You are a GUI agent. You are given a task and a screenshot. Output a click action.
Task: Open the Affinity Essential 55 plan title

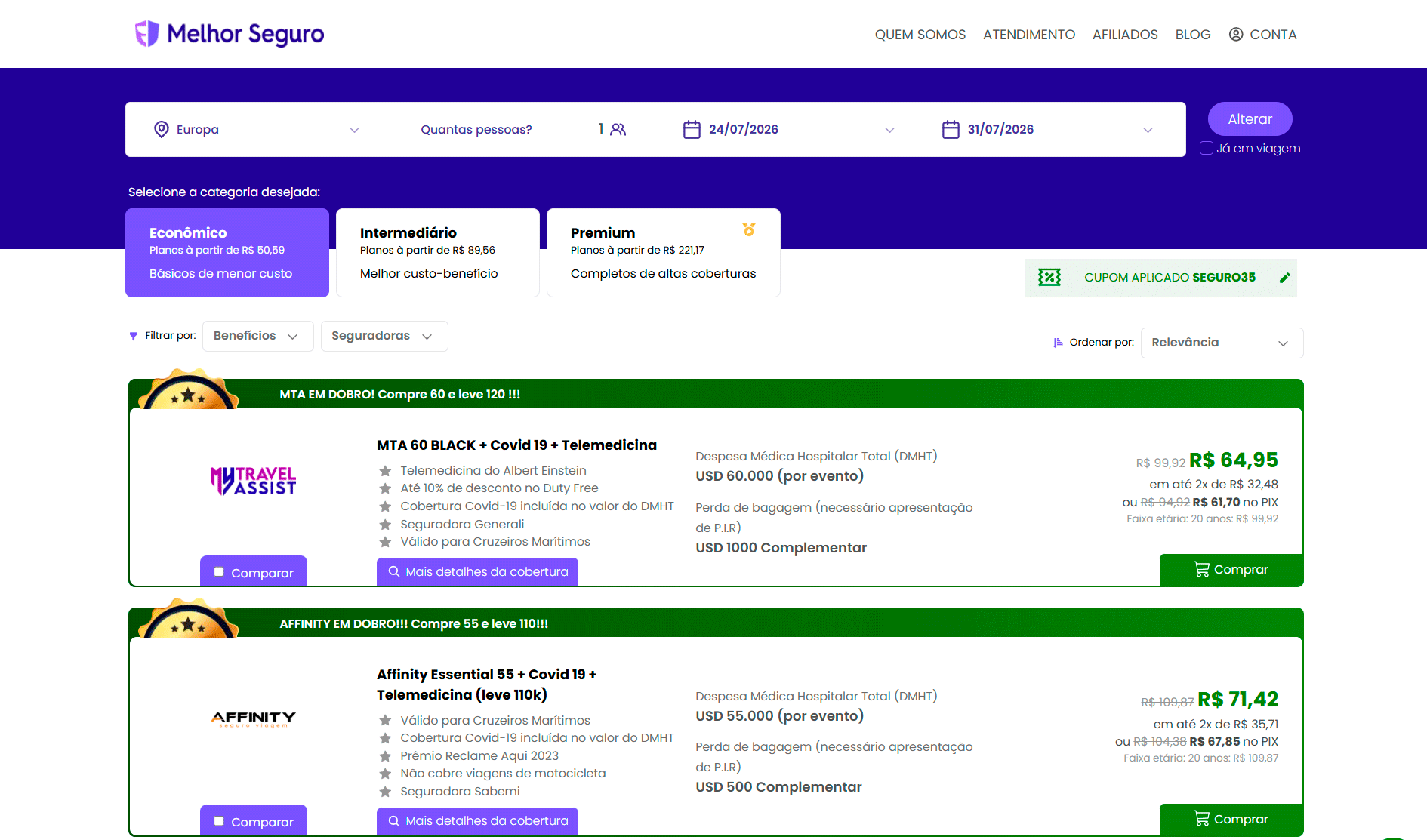(487, 685)
